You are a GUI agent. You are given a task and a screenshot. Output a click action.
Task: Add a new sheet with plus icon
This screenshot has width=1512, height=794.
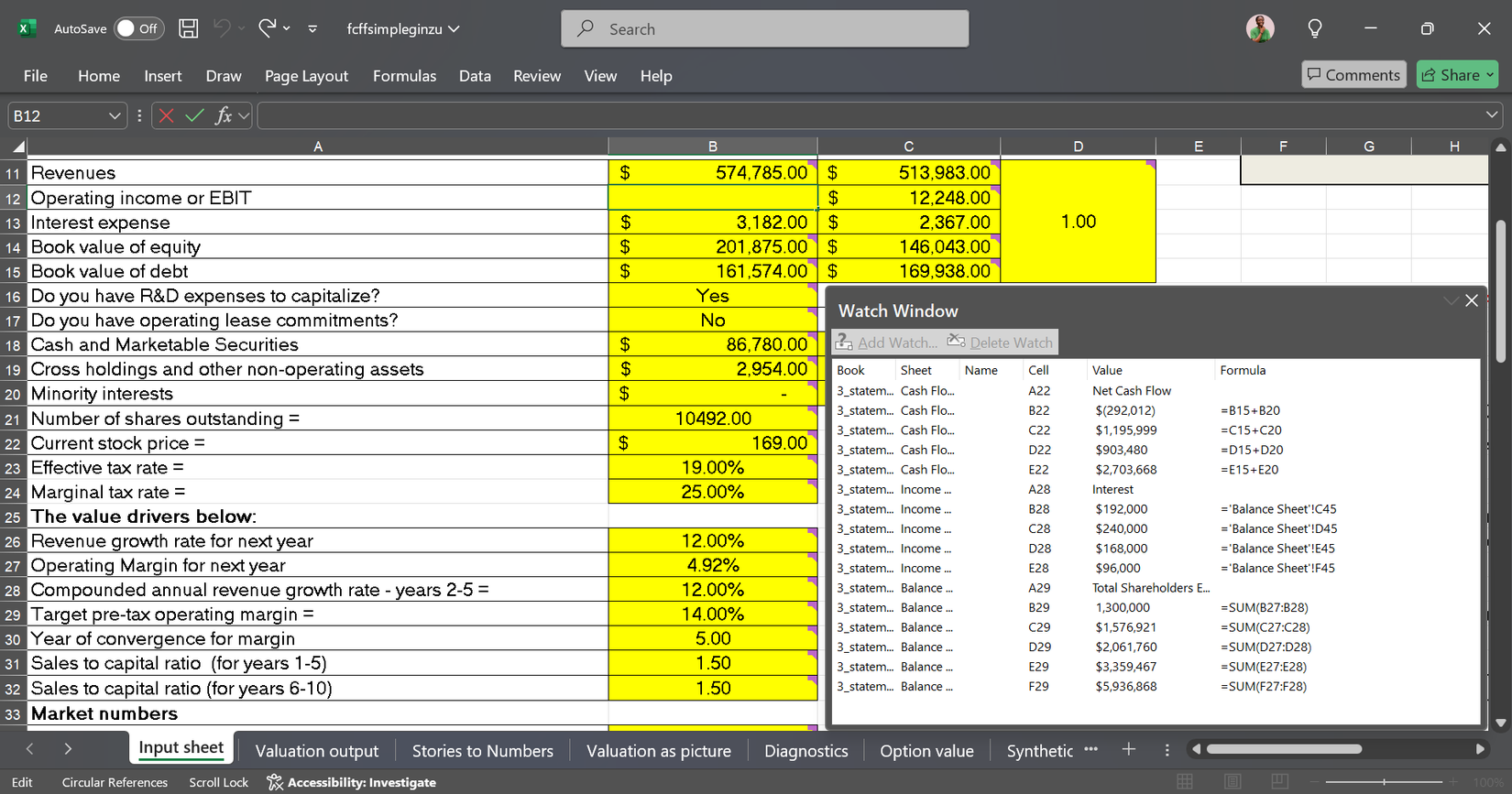pos(1129,749)
